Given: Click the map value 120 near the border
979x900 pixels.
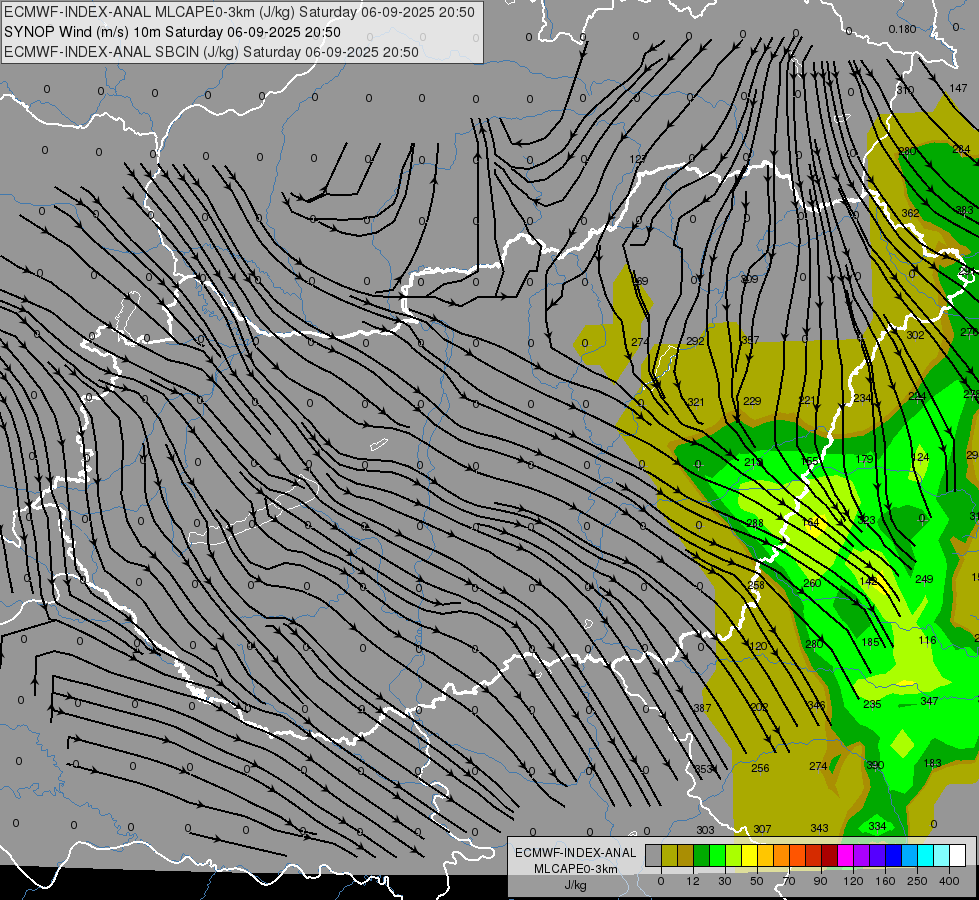Looking at the screenshot, I should [x=758, y=646].
